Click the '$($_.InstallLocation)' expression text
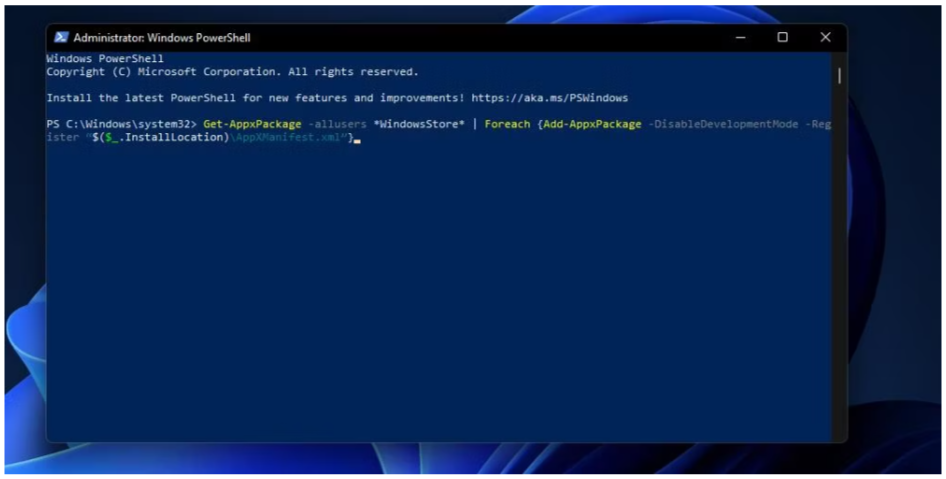Image resolution: width=946 pixels, height=479 pixels. [x=161, y=138]
